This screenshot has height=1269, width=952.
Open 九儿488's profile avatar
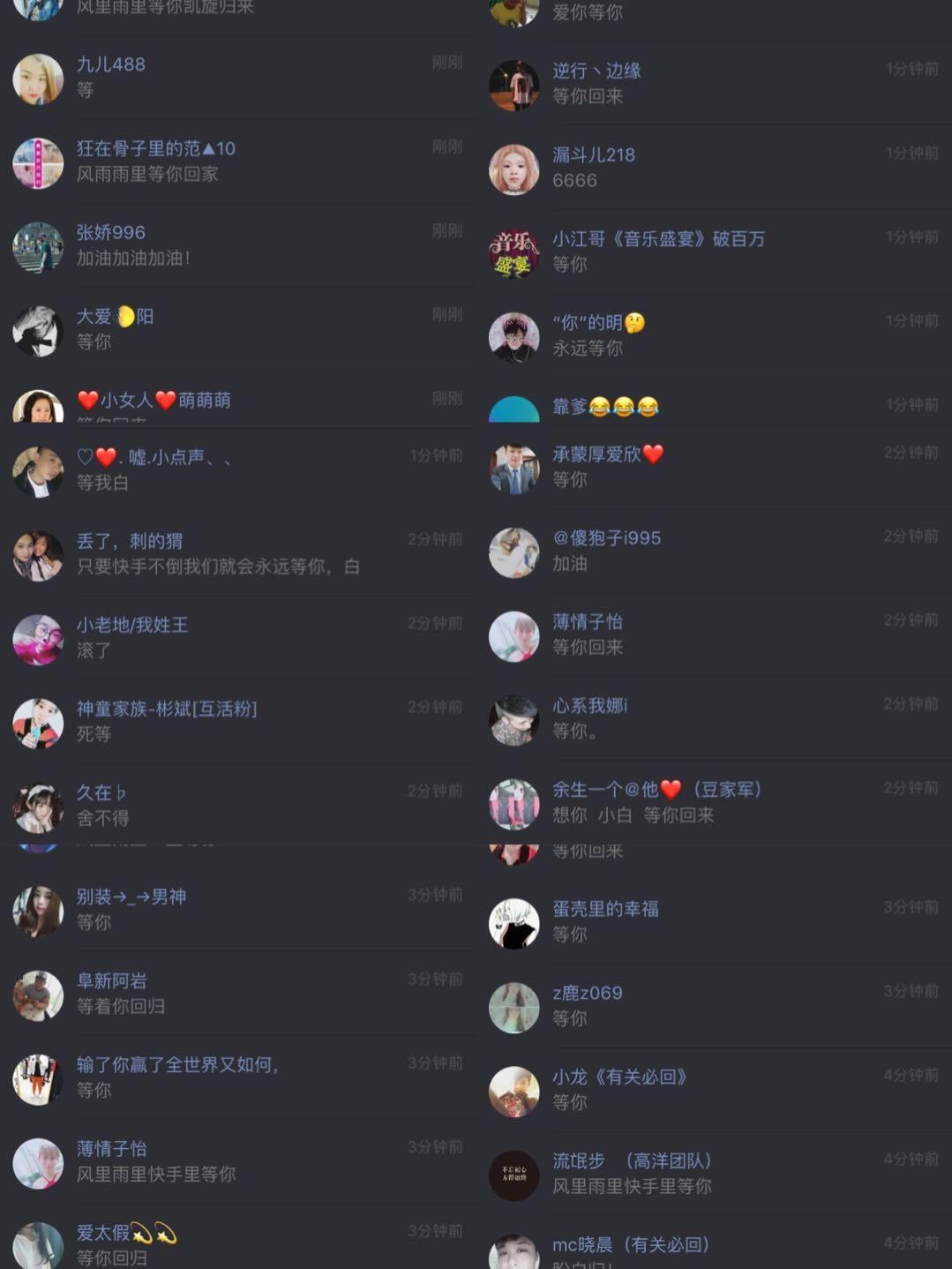38,79
